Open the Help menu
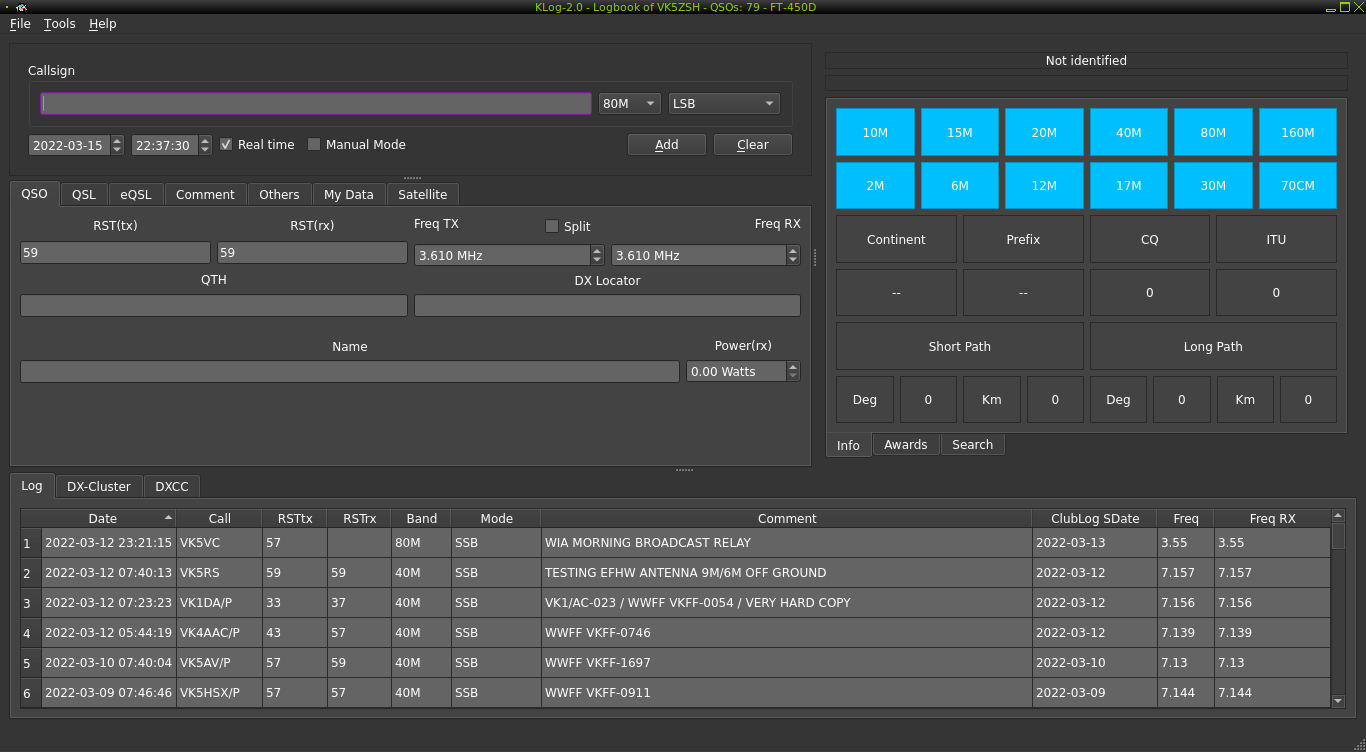Viewport: 1366px width, 752px height. tap(102, 24)
